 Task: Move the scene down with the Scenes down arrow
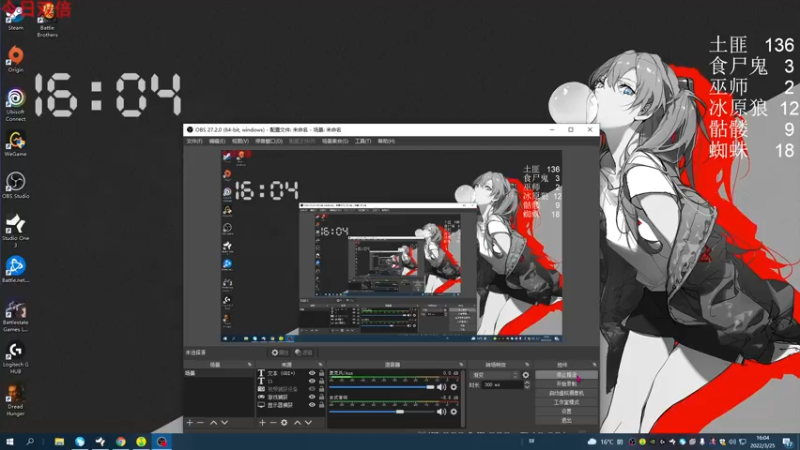[x=224, y=422]
